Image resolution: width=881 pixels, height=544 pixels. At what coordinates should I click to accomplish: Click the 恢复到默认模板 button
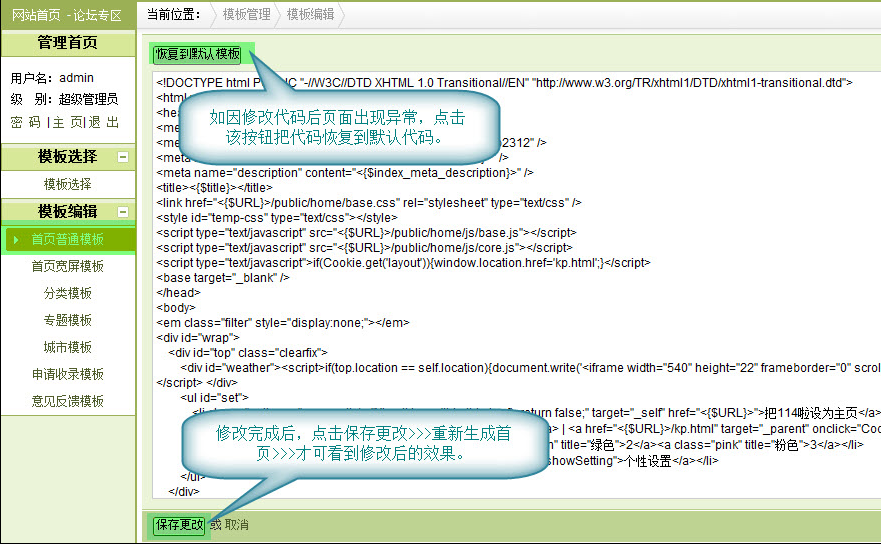[197, 54]
